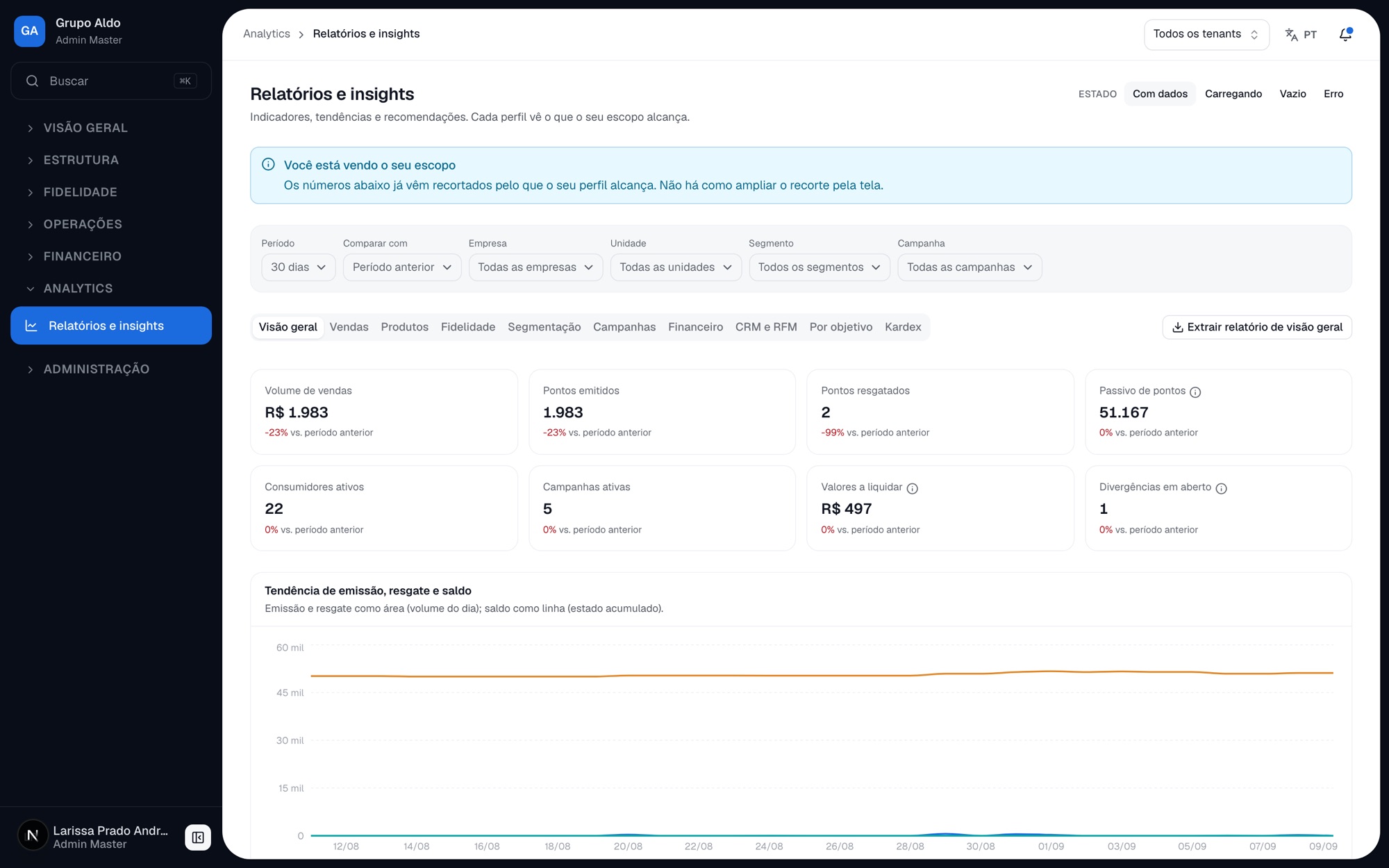Open the Todas as campanhas dropdown
This screenshot has width=1389, height=868.
[x=970, y=267]
